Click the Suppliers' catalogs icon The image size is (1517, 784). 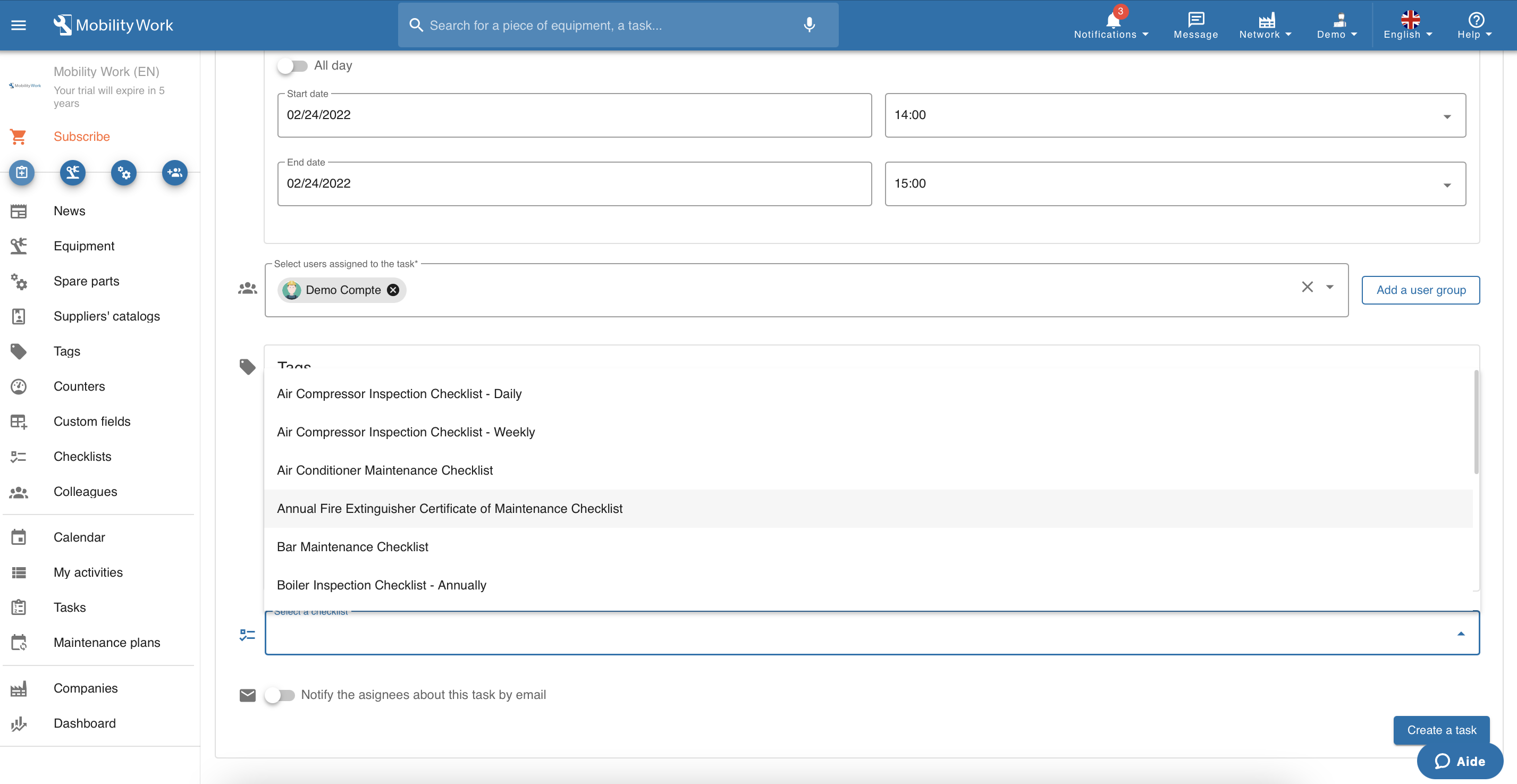[19, 316]
